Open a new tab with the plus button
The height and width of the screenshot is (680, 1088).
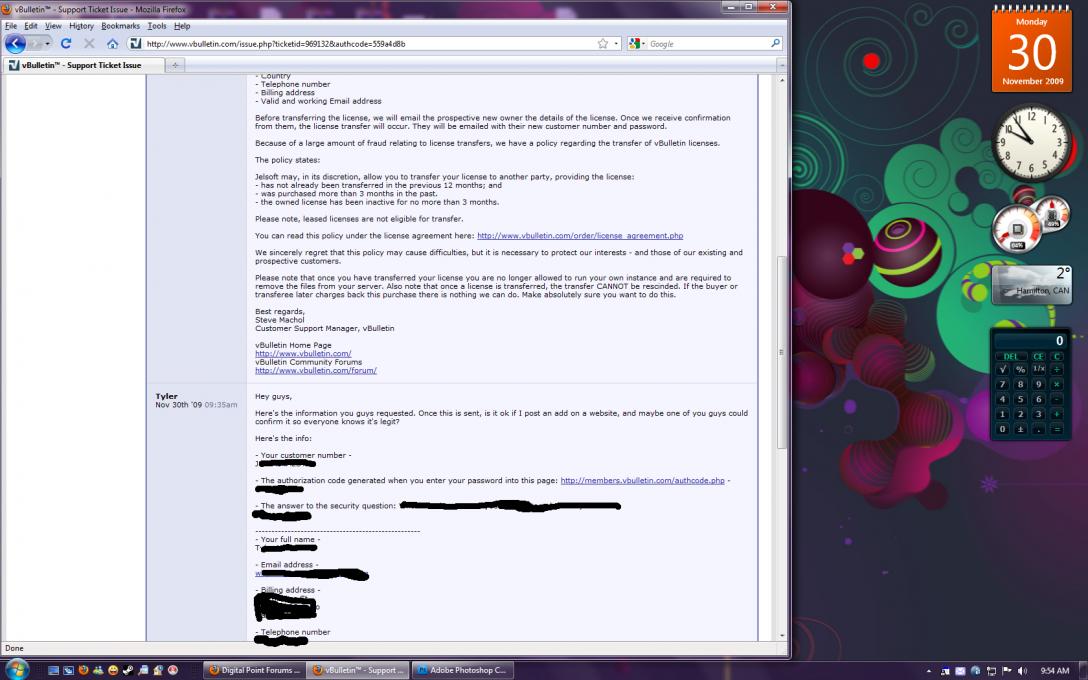(176, 65)
